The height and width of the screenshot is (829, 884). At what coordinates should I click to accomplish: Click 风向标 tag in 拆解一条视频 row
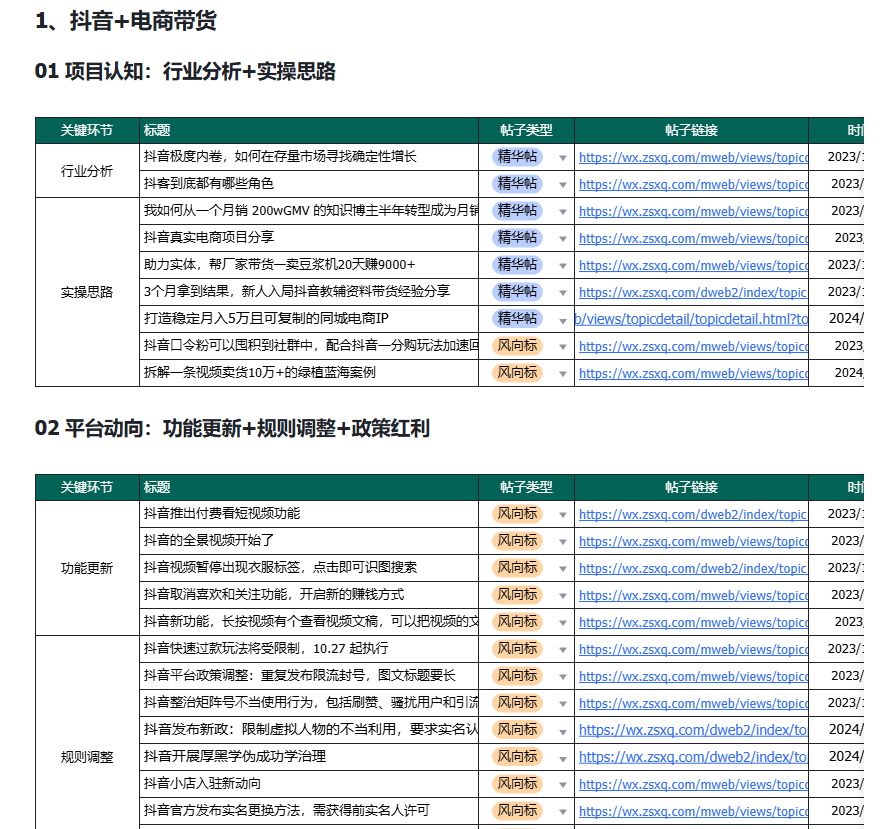pos(517,372)
